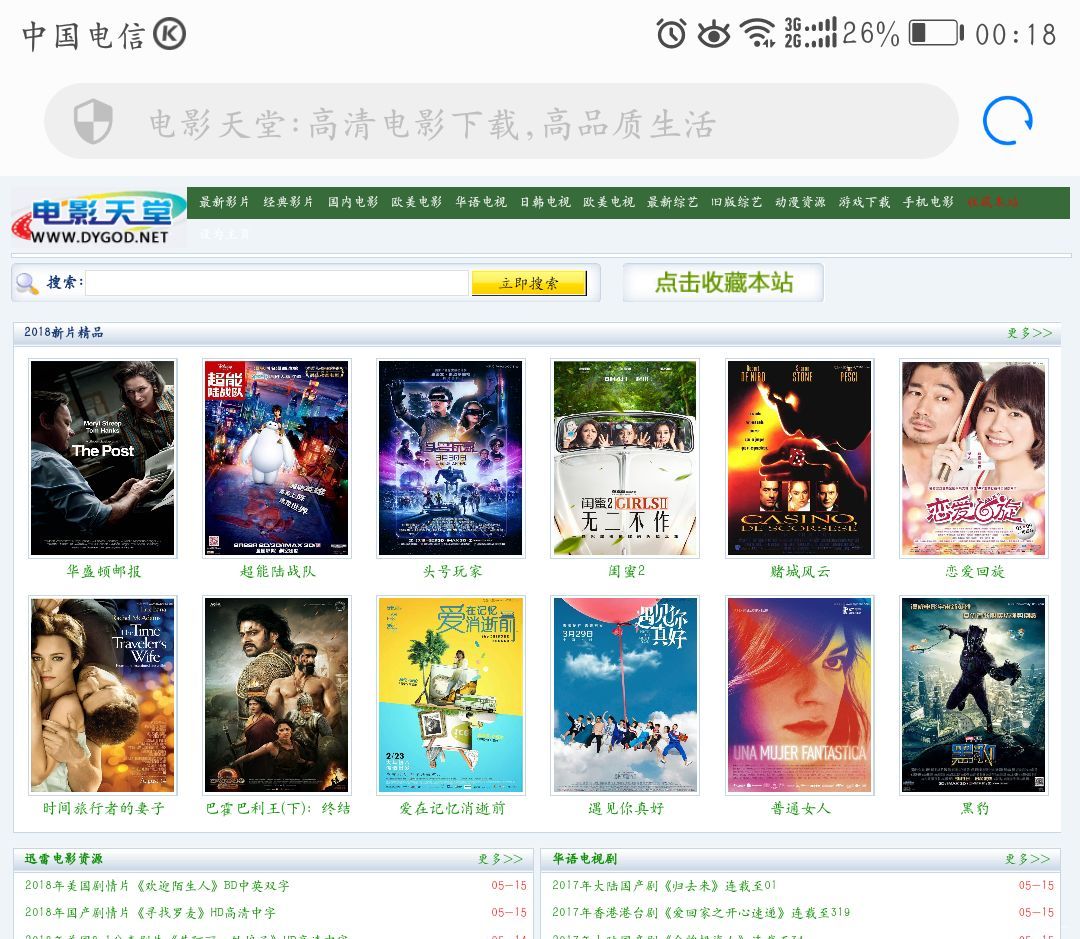
Task: Open the 日韩电视 menu item
Action: click(545, 202)
